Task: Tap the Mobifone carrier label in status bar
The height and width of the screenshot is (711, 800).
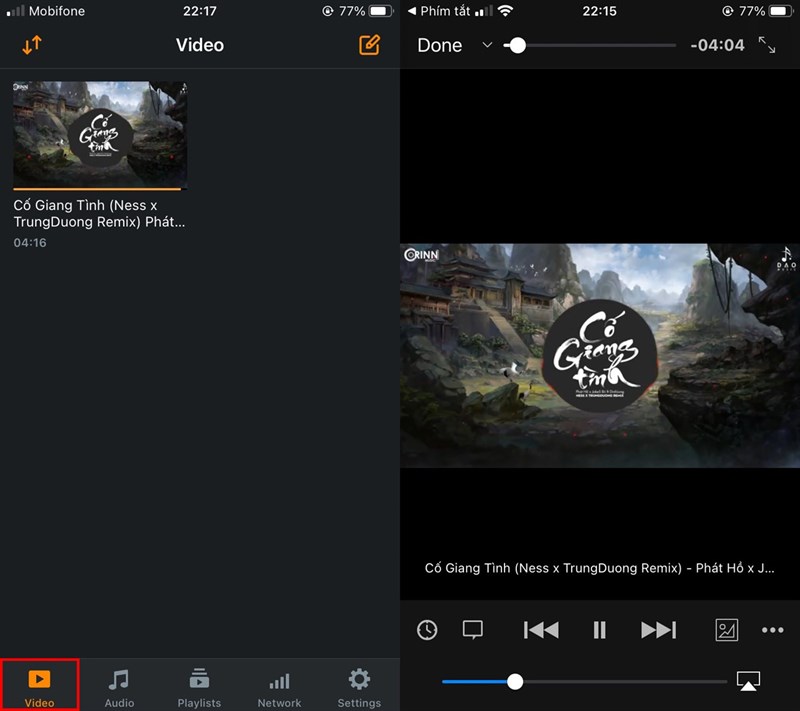Action: pos(57,11)
